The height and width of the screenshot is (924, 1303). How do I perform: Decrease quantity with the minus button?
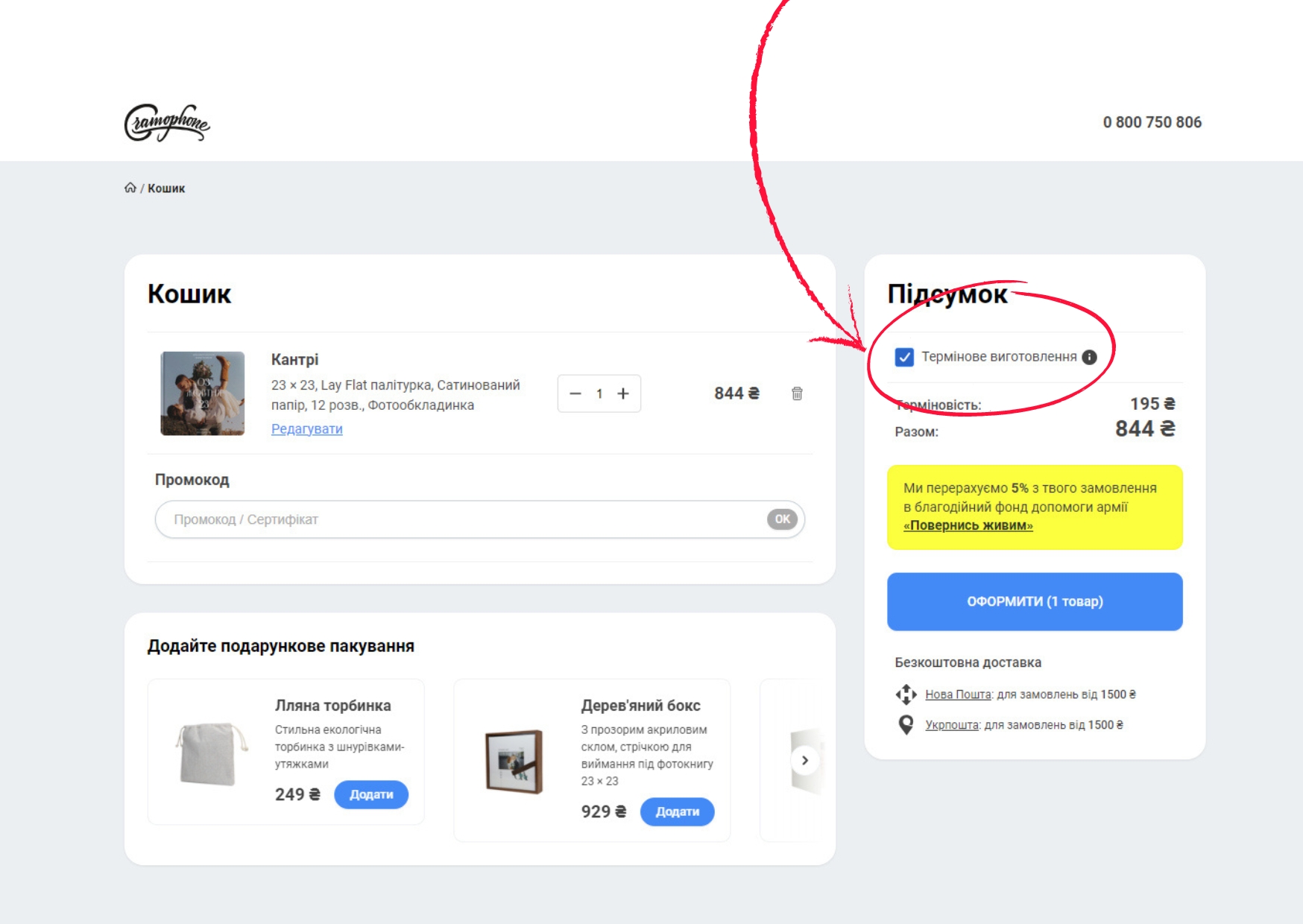575,393
